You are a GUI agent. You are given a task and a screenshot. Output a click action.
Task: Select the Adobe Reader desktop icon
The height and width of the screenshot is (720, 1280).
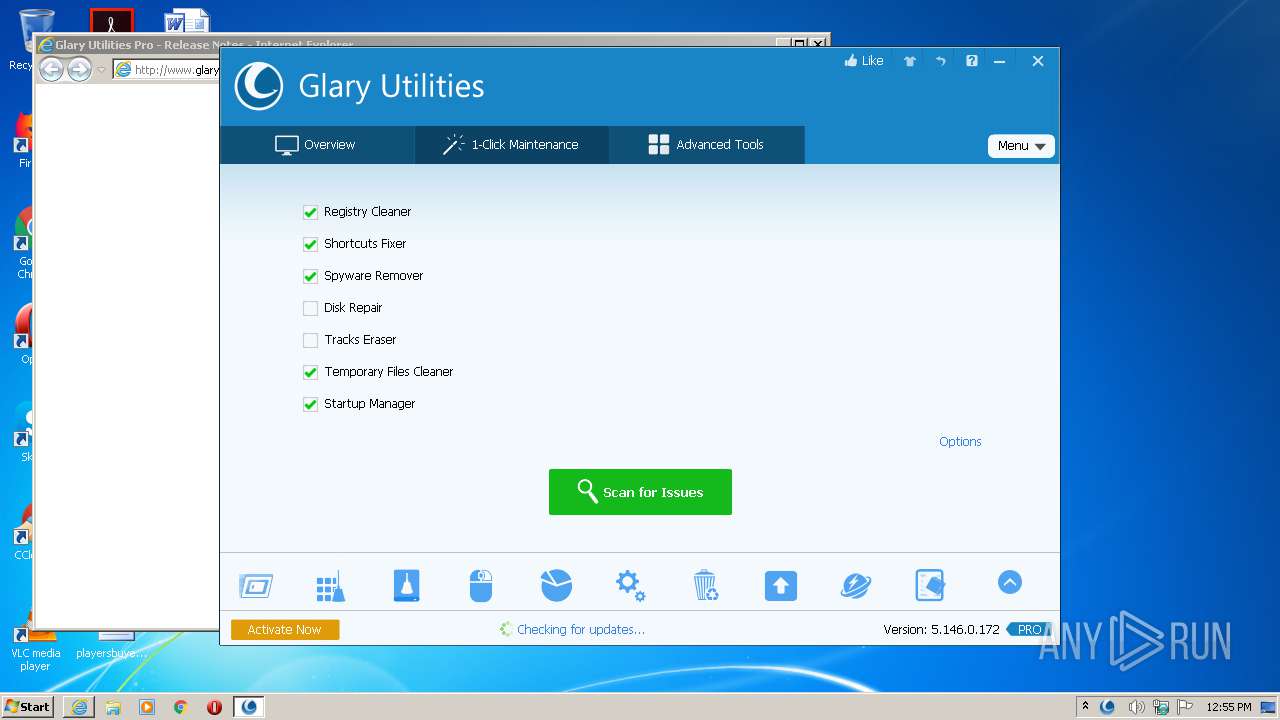pos(111,21)
